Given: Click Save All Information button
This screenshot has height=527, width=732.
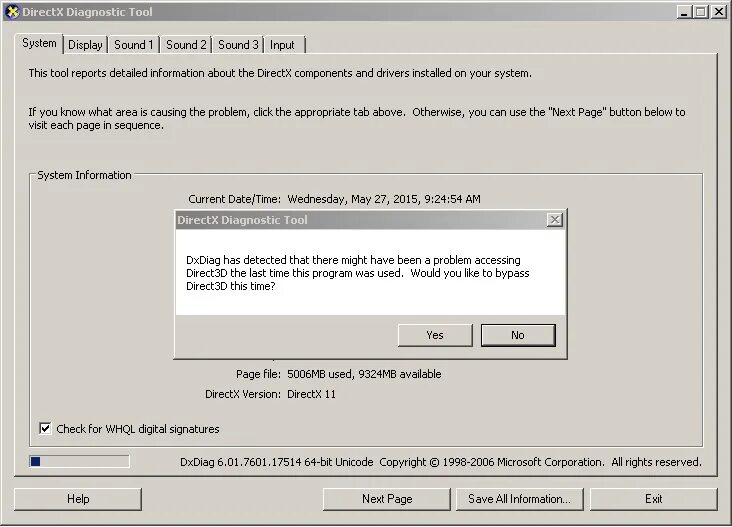Looking at the screenshot, I should (520, 499).
